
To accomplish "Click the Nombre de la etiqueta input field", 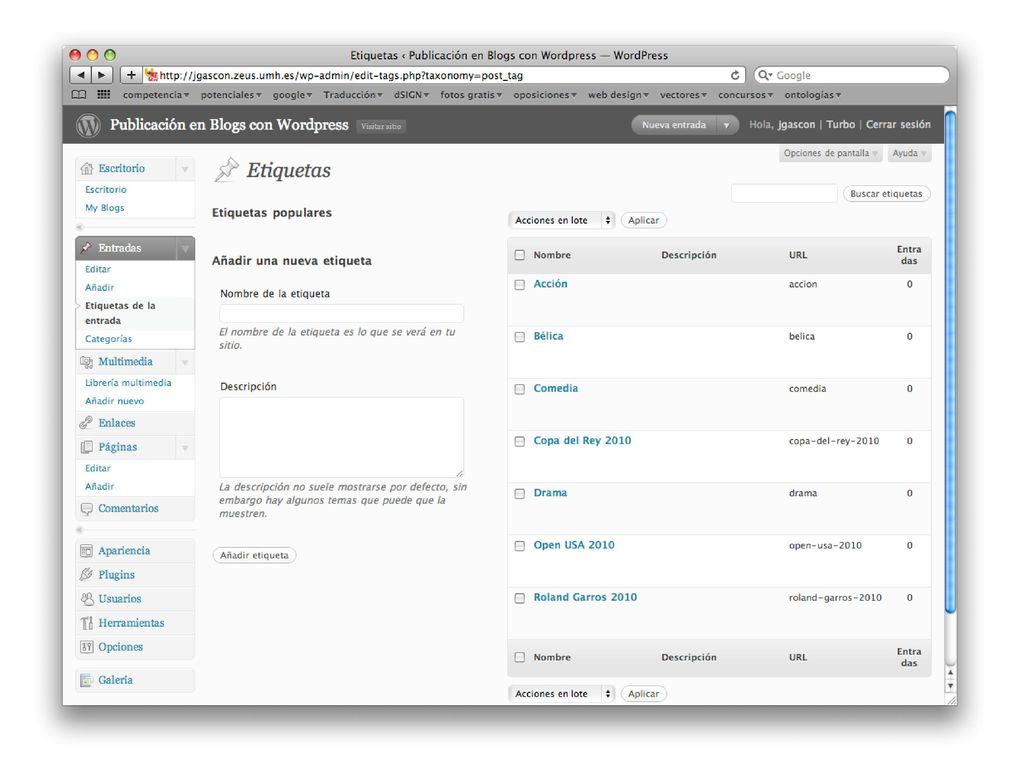I will [342, 313].
